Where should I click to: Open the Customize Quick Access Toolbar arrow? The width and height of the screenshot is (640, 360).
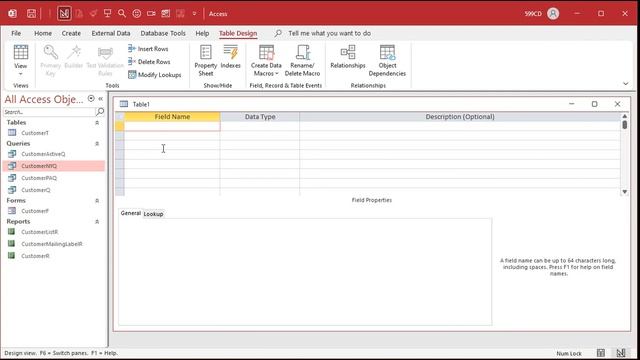[194, 13]
